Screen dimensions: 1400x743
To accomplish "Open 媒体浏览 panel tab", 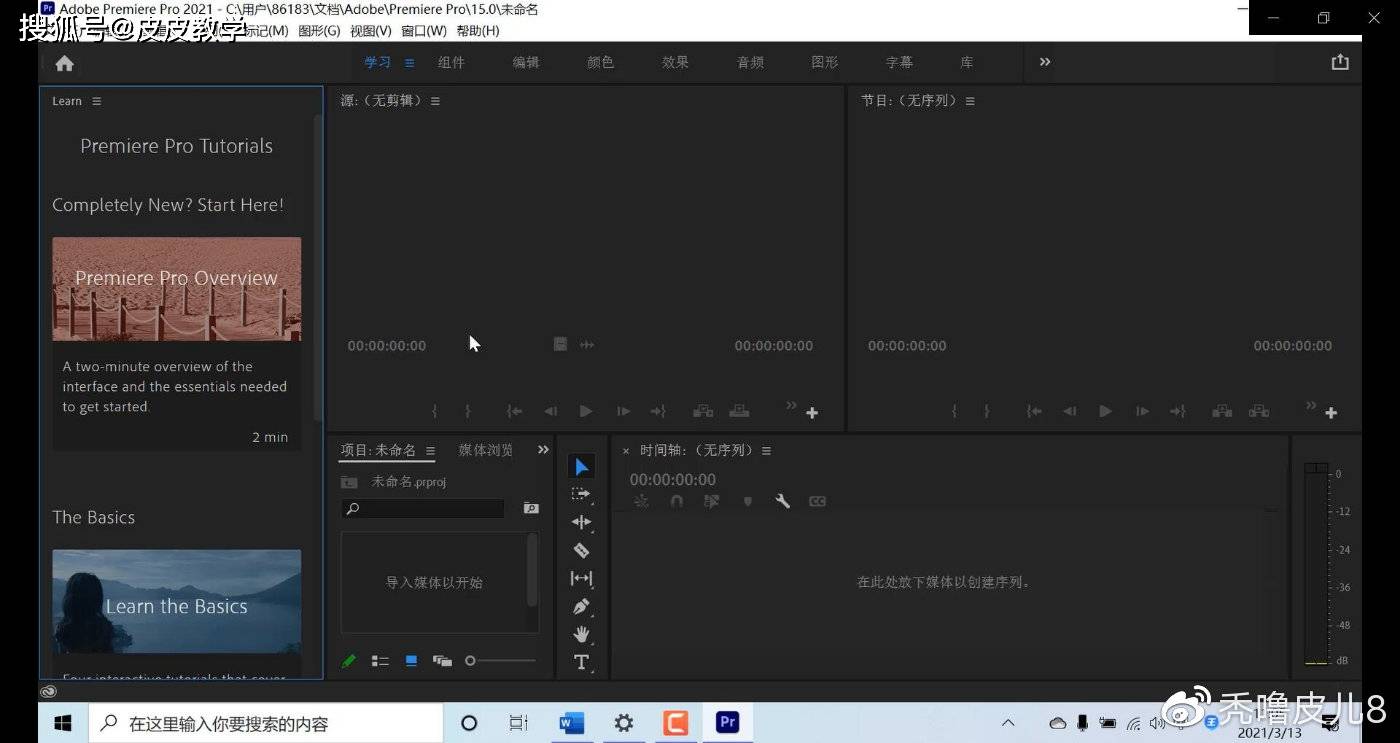I will [486, 451].
